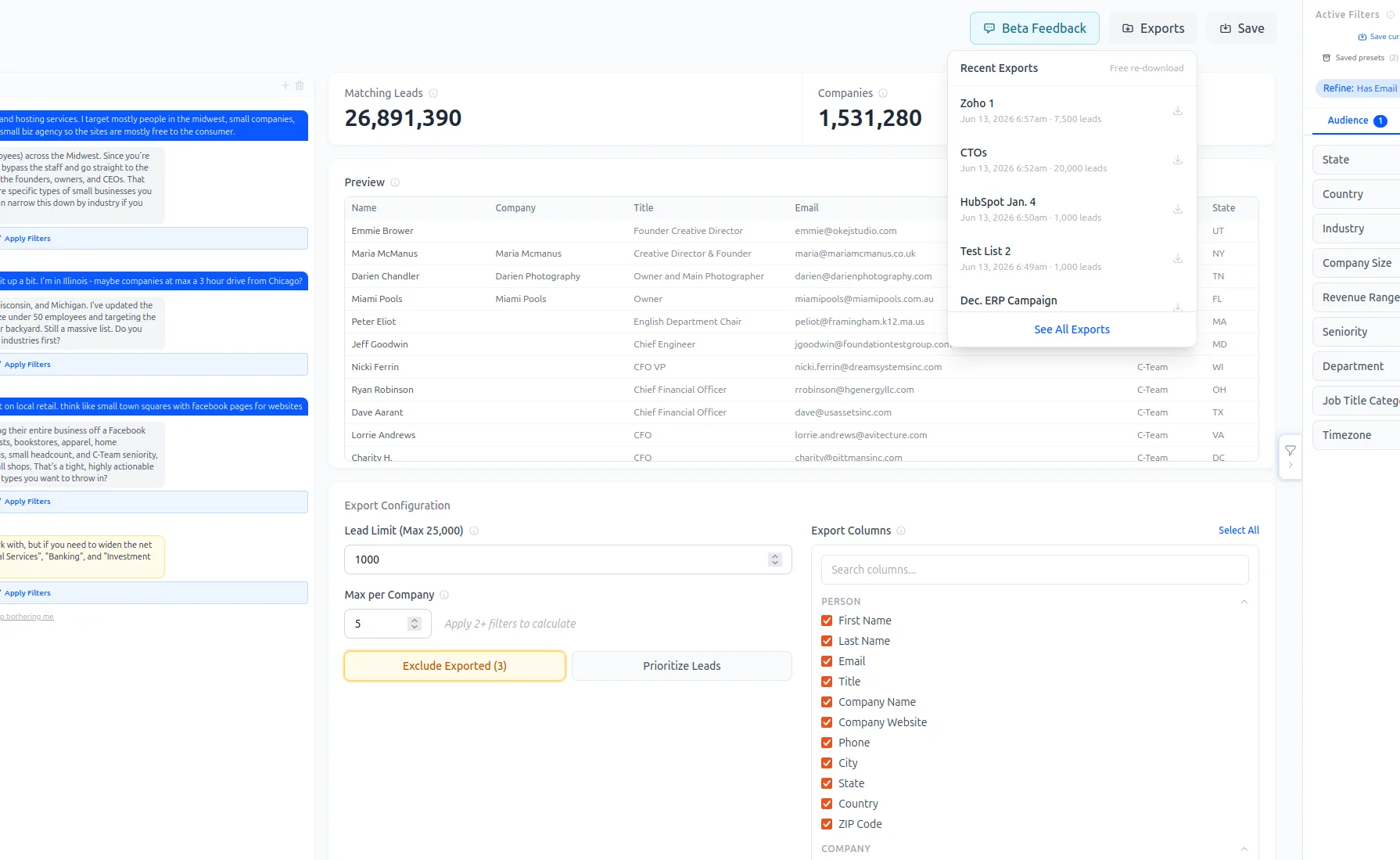Click the Save current preset icon

(1362, 37)
